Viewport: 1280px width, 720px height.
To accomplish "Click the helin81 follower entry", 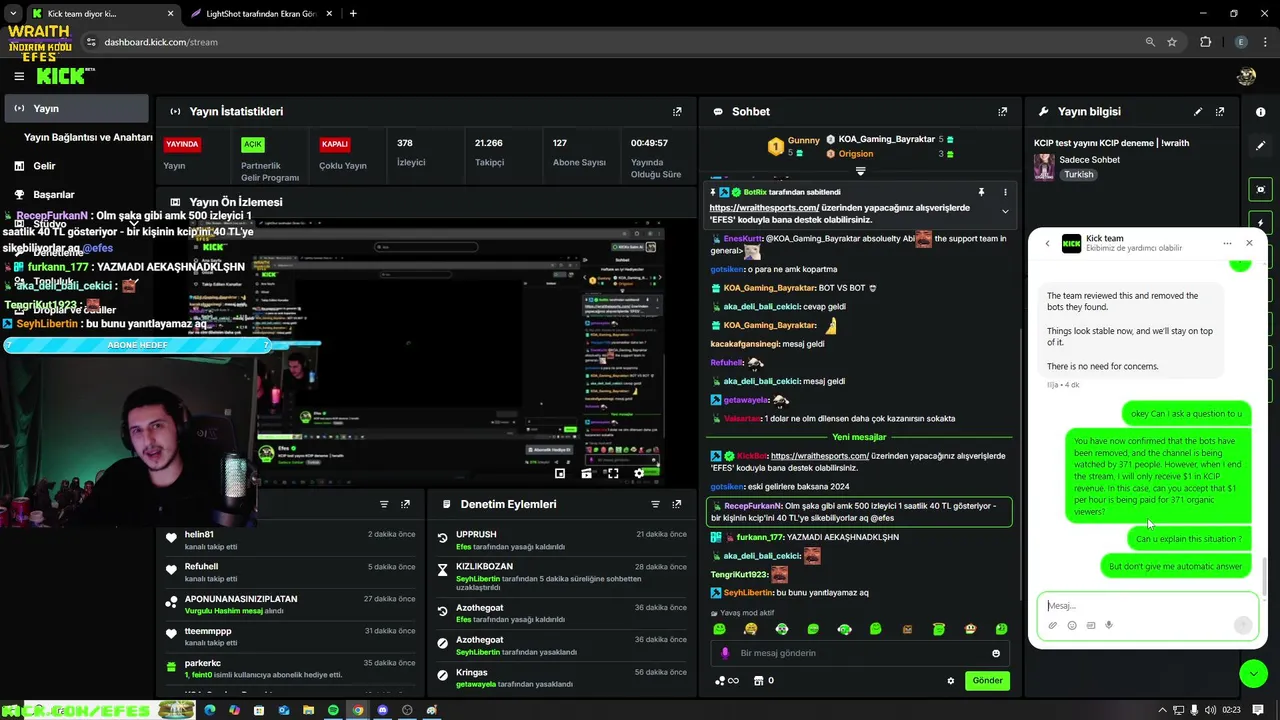I will 199,535.
